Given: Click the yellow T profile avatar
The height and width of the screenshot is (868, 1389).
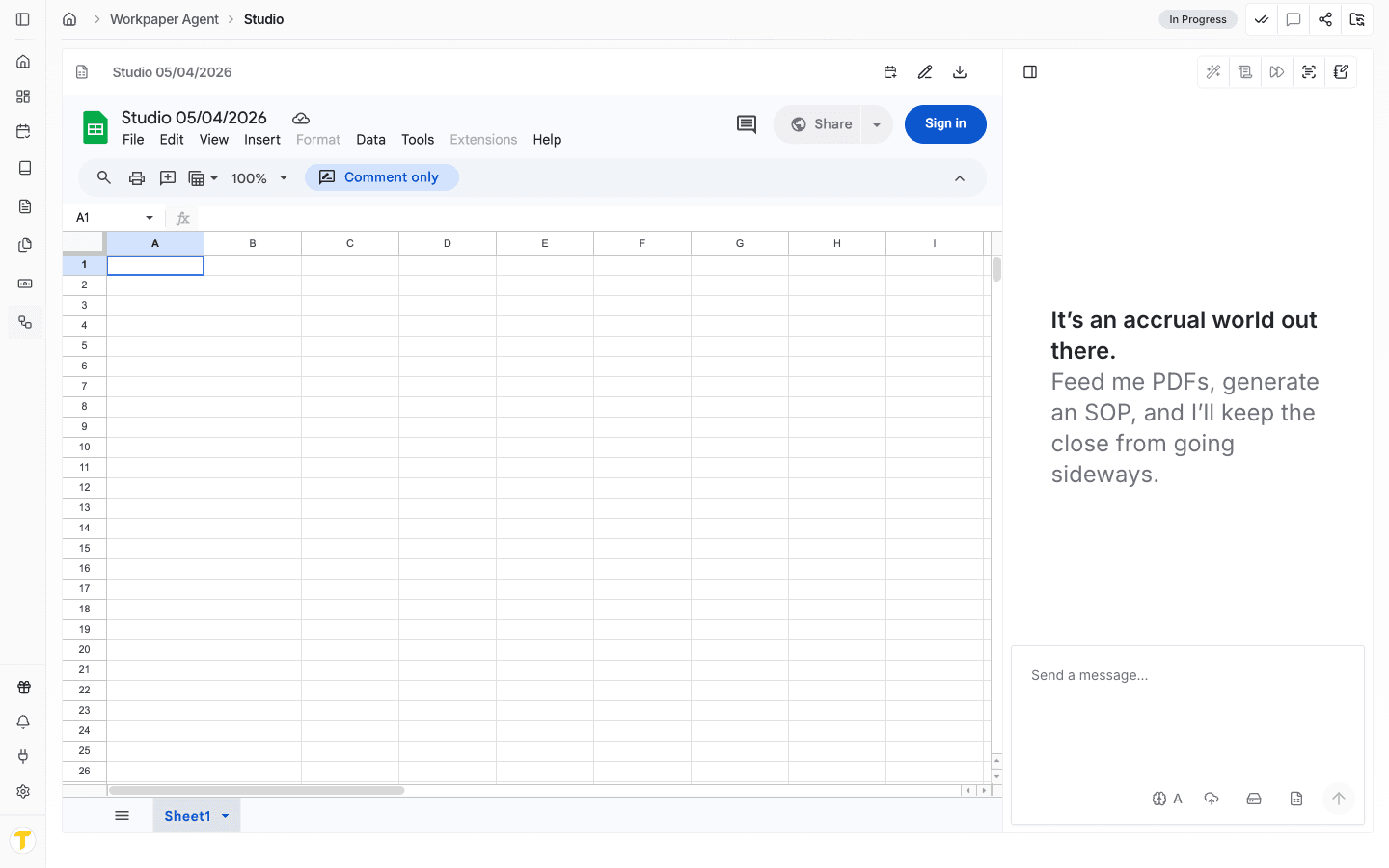Looking at the screenshot, I should point(23,840).
